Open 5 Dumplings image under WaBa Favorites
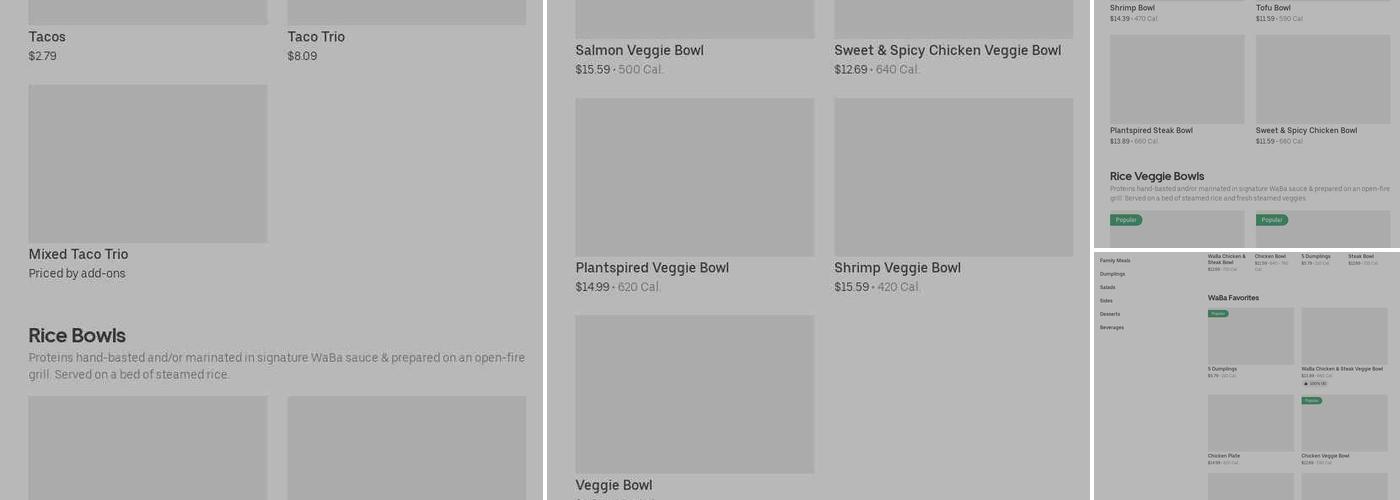This screenshot has height=500, width=1400. pos(1250,337)
